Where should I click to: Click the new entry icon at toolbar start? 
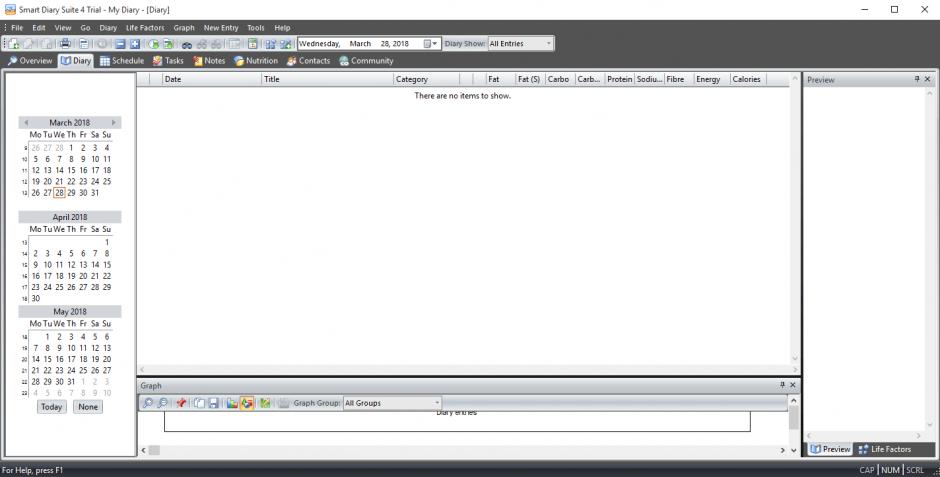click(14, 44)
